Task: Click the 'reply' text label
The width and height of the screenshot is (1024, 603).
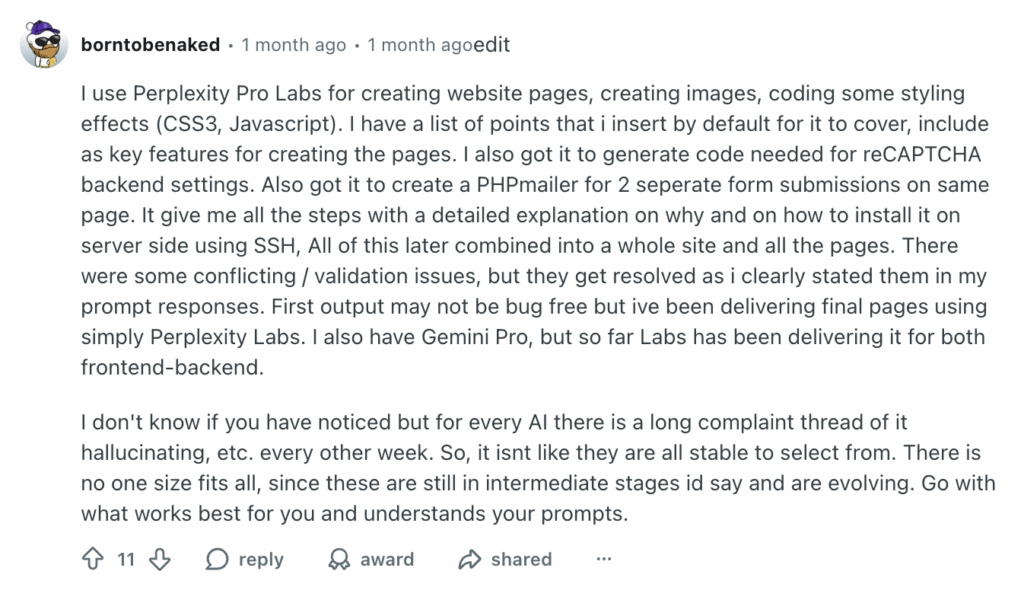Action: click(x=261, y=559)
